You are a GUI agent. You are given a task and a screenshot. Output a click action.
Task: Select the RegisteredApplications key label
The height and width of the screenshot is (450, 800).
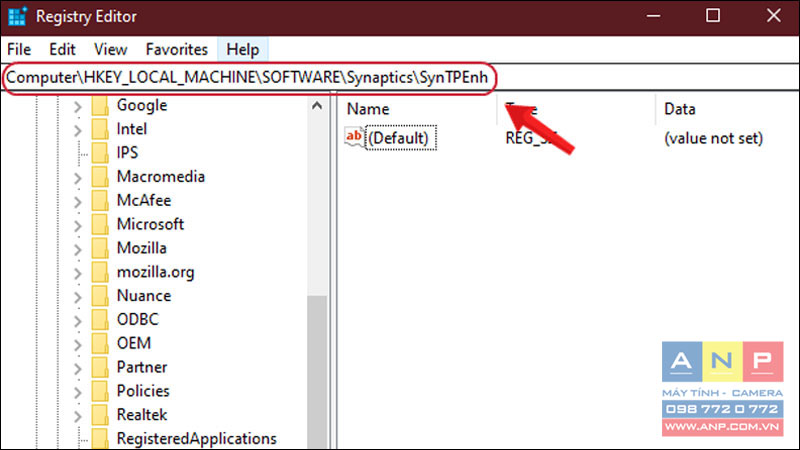tap(196, 439)
